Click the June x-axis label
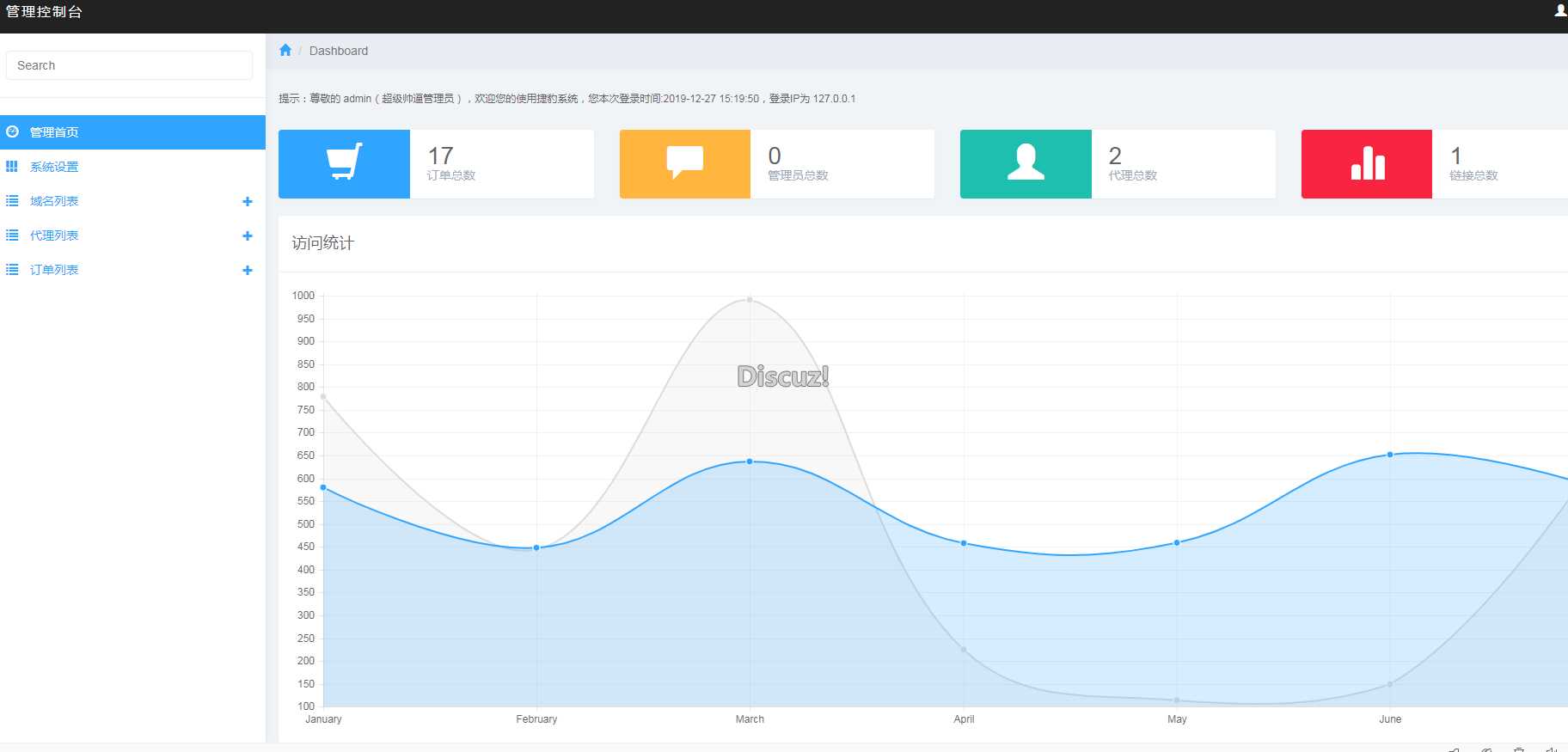 click(x=1390, y=719)
